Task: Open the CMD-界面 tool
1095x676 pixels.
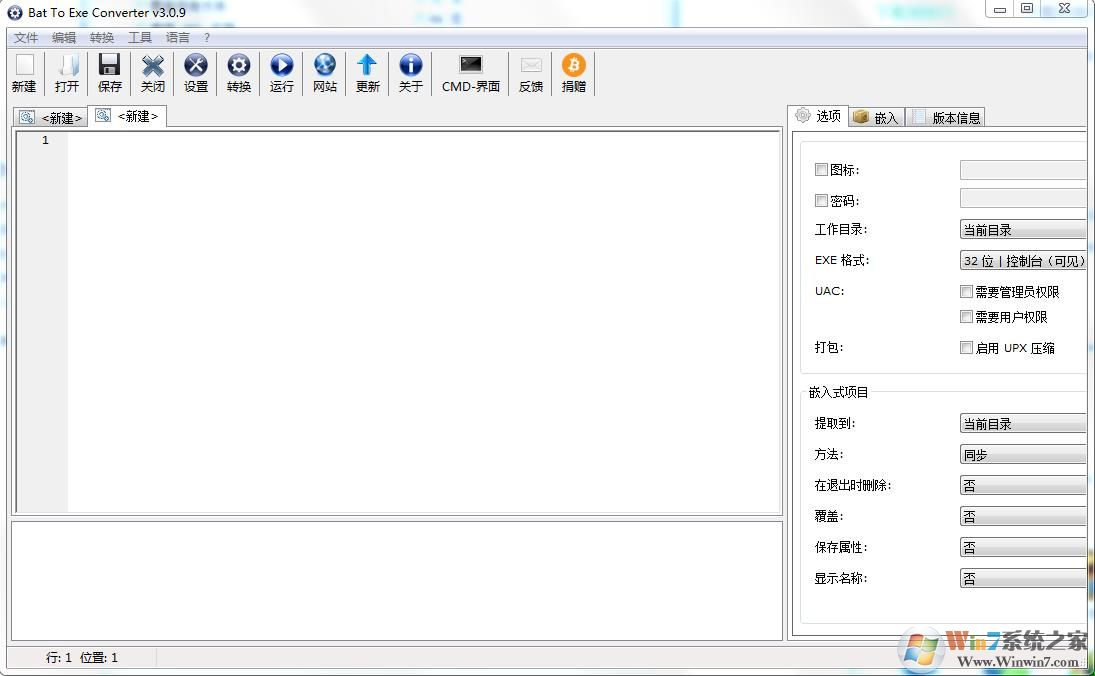Action: (469, 72)
